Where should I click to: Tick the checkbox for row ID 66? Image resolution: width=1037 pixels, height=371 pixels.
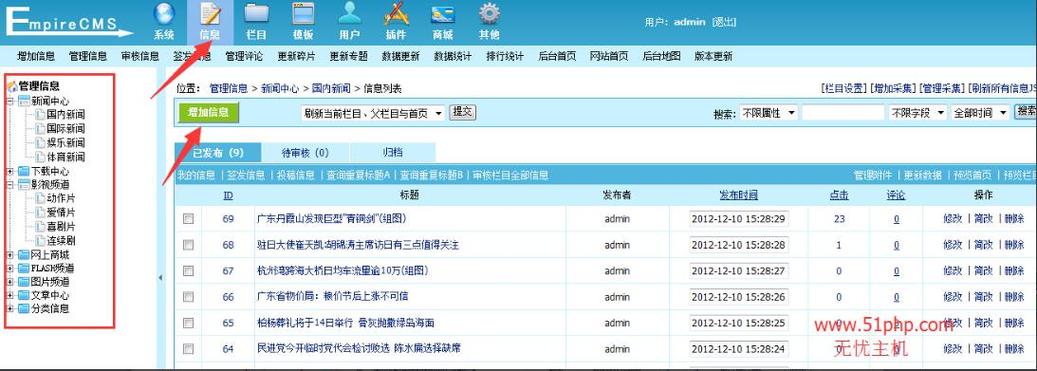pos(188,297)
